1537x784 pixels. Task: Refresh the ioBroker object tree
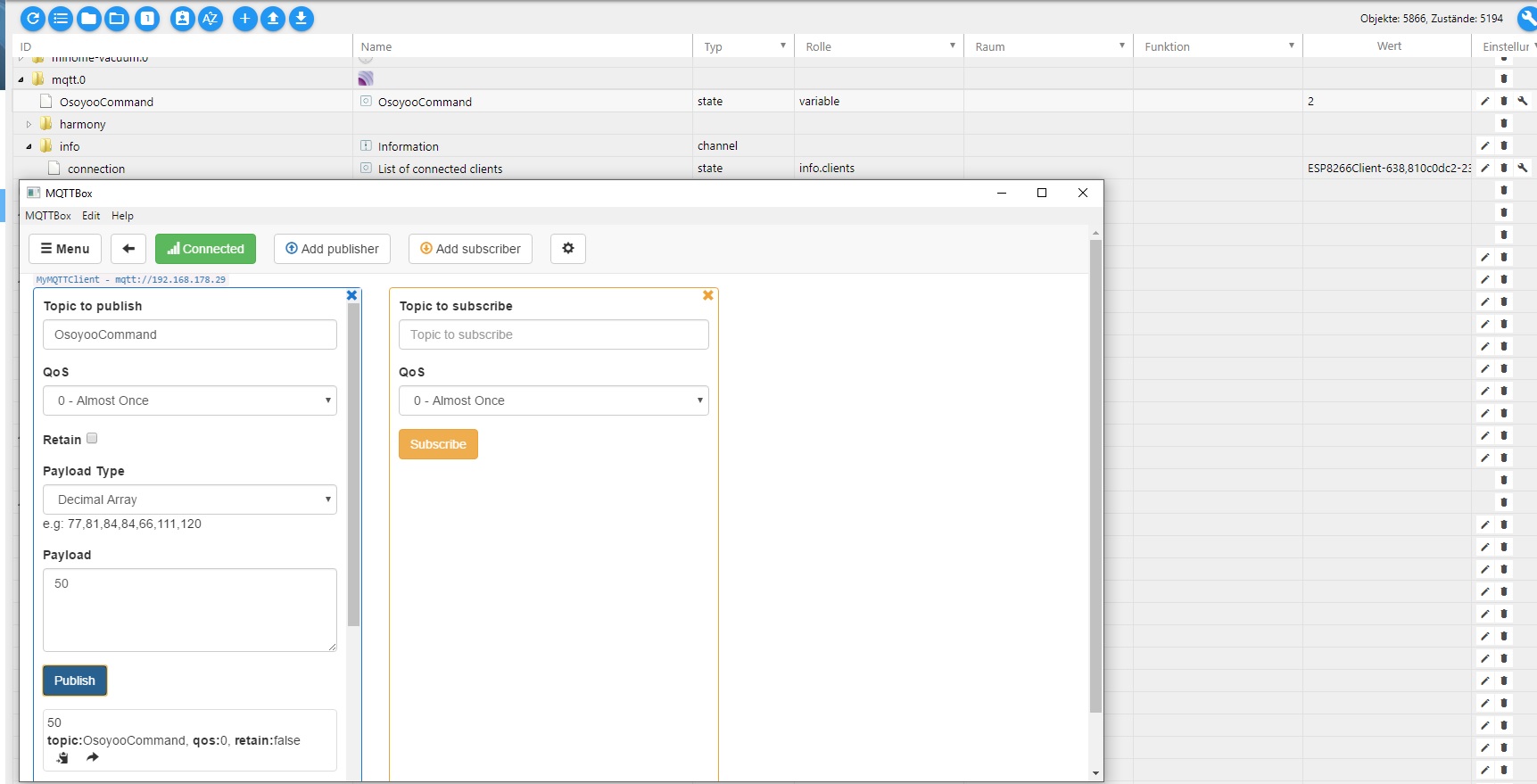pyautogui.click(x=33, y=18)
